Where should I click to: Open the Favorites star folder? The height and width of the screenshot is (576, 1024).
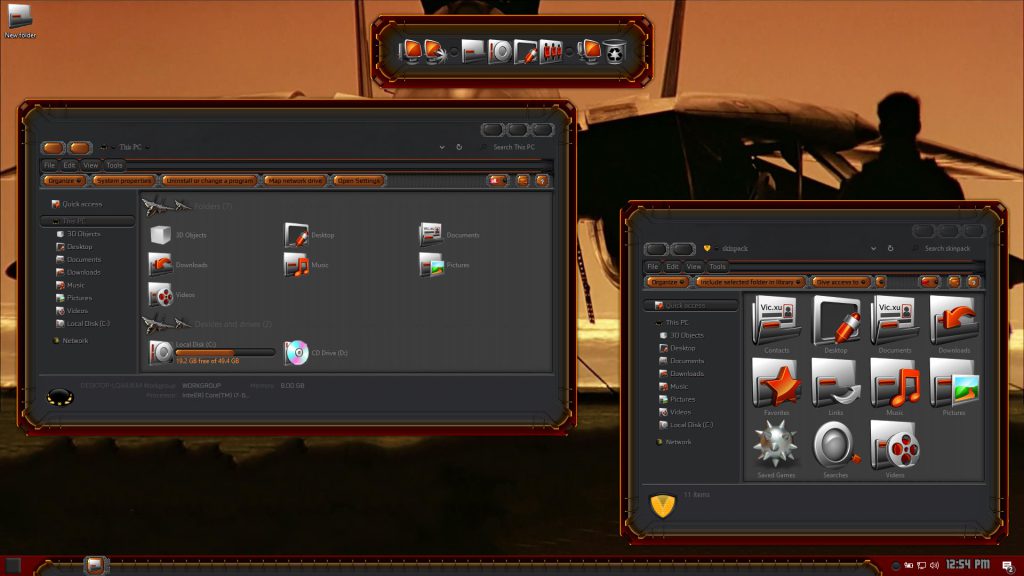click(775, 383)
